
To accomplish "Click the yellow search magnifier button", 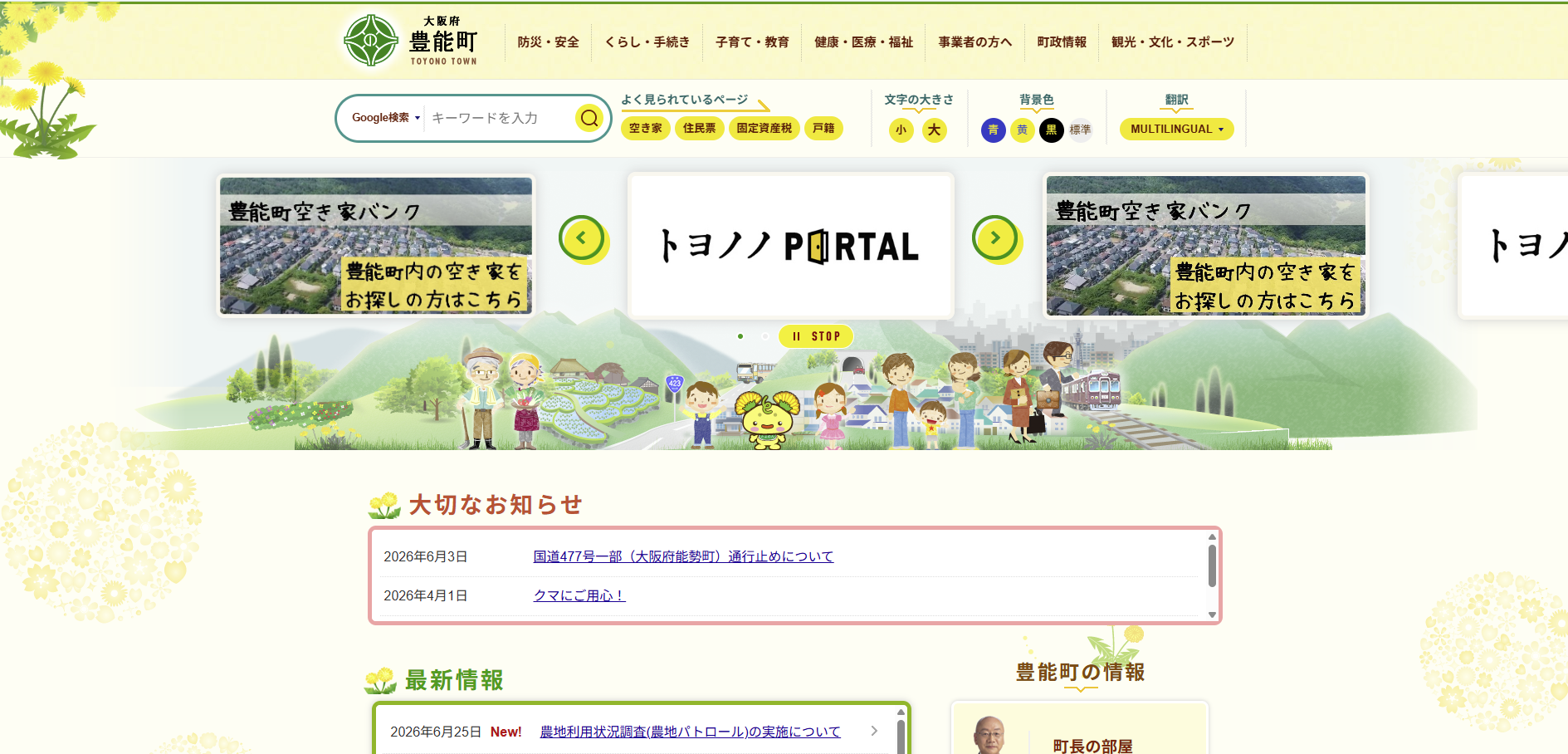I will point(589,118).
